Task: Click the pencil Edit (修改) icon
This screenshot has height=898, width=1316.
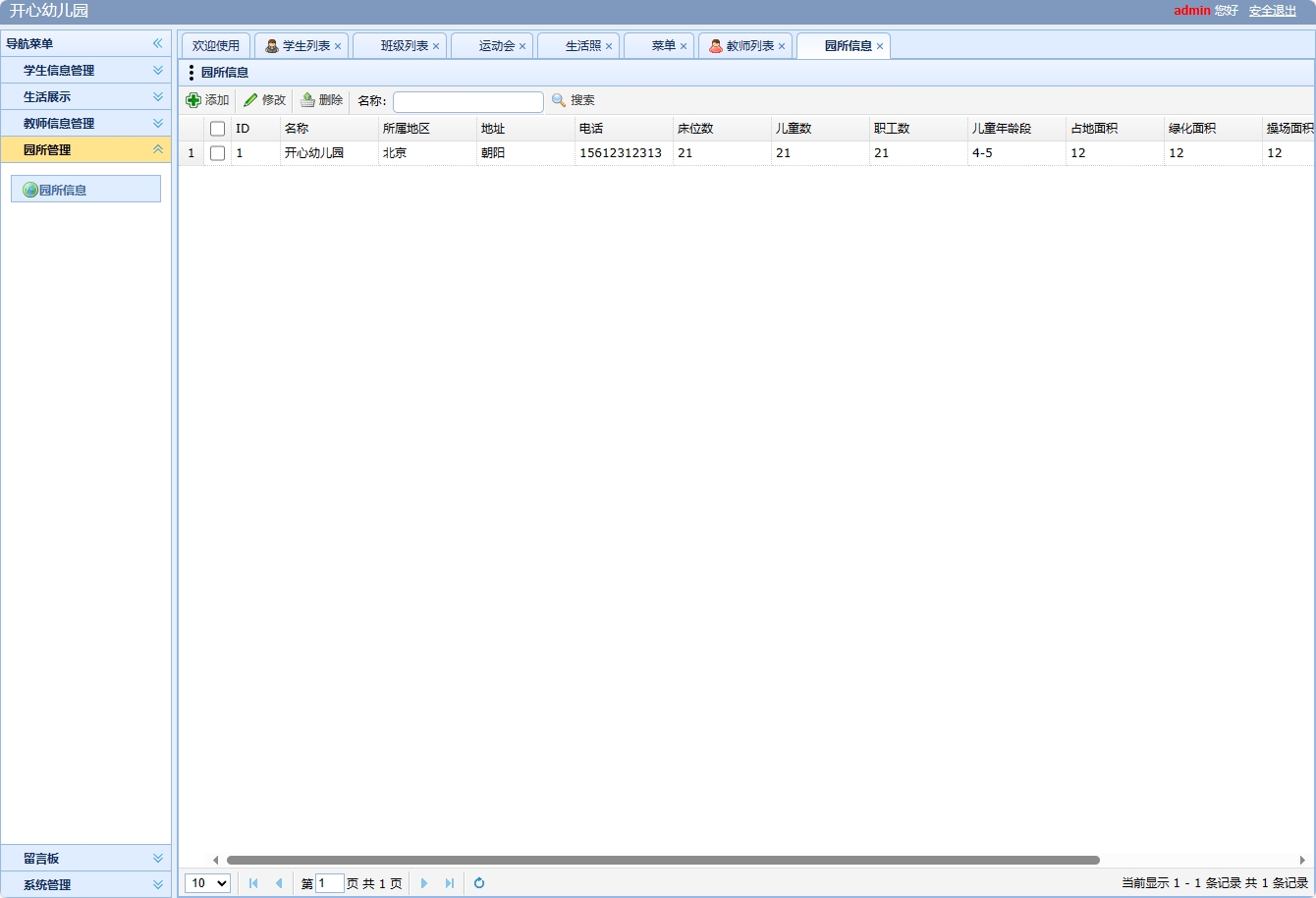Action: tap(250, 100)
